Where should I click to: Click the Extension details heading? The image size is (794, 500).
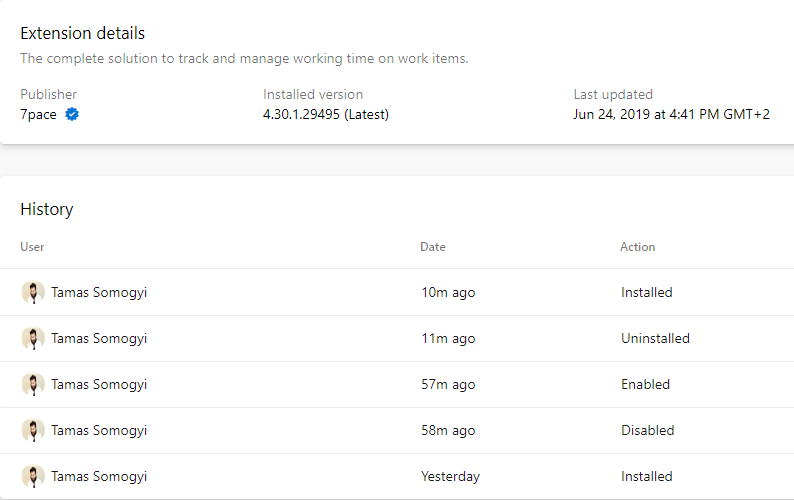83,33
